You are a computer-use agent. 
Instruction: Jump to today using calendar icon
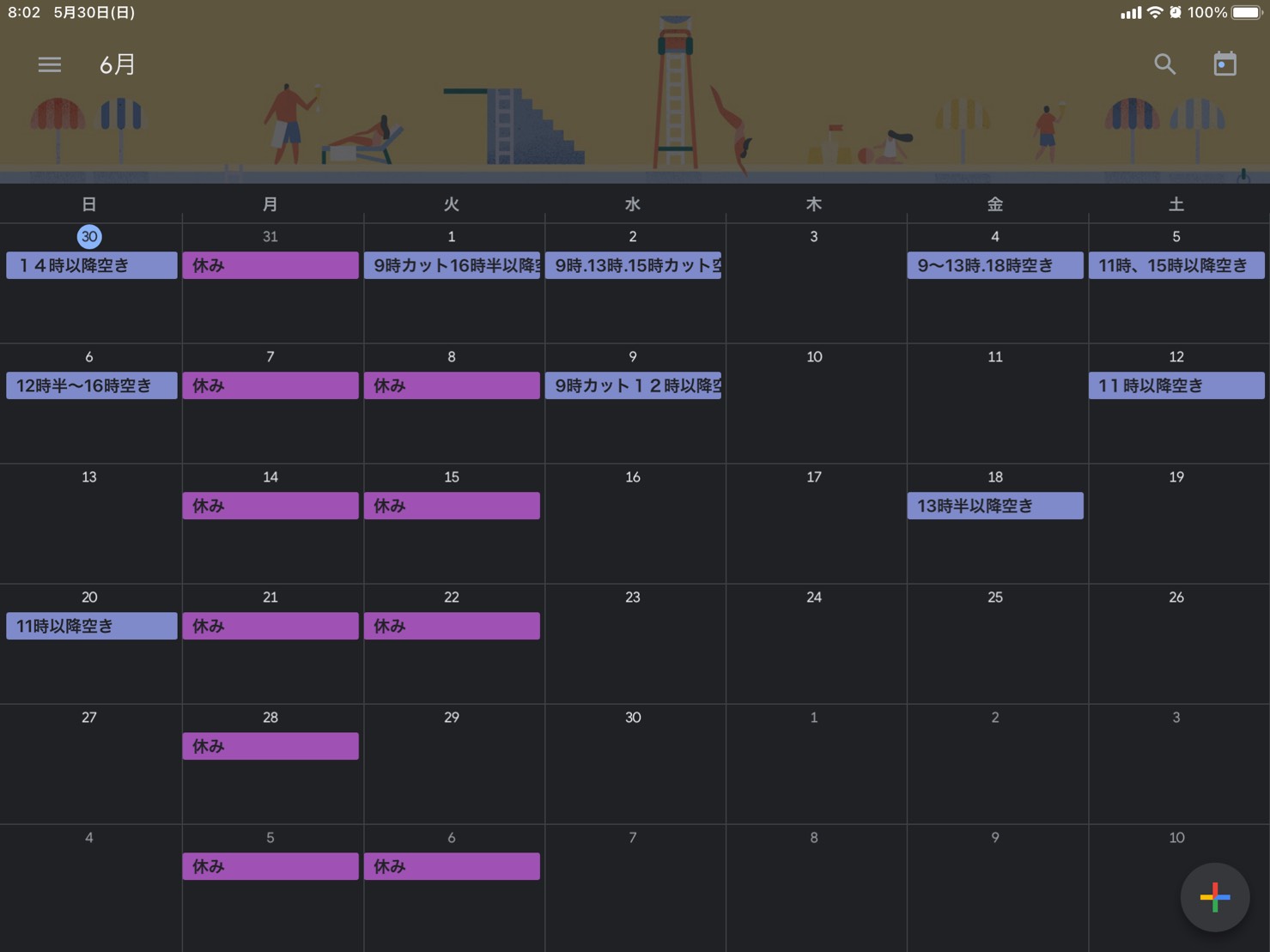[x=1224, y=64]
